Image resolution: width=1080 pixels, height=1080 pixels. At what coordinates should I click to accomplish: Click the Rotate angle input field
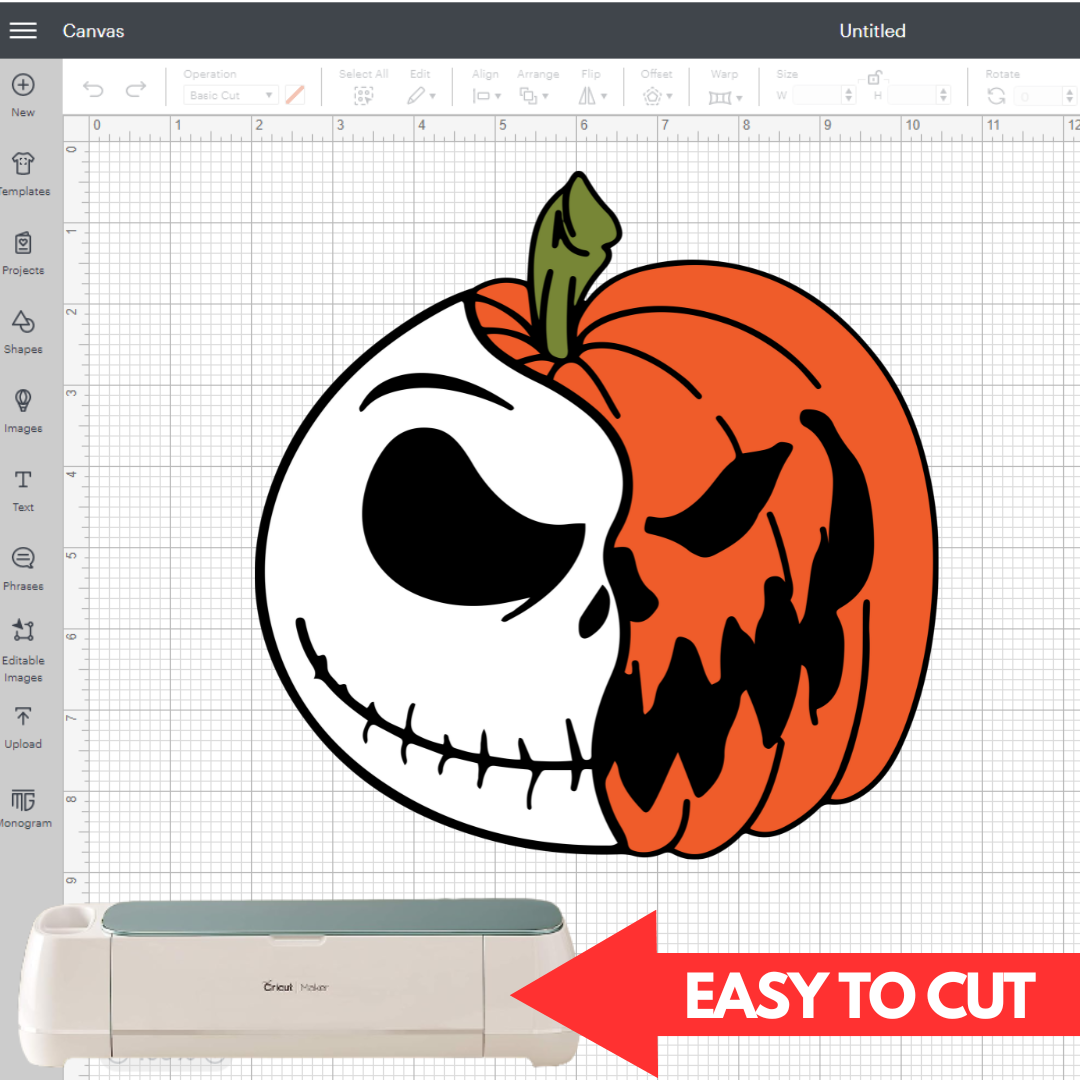pos(1038,96)
